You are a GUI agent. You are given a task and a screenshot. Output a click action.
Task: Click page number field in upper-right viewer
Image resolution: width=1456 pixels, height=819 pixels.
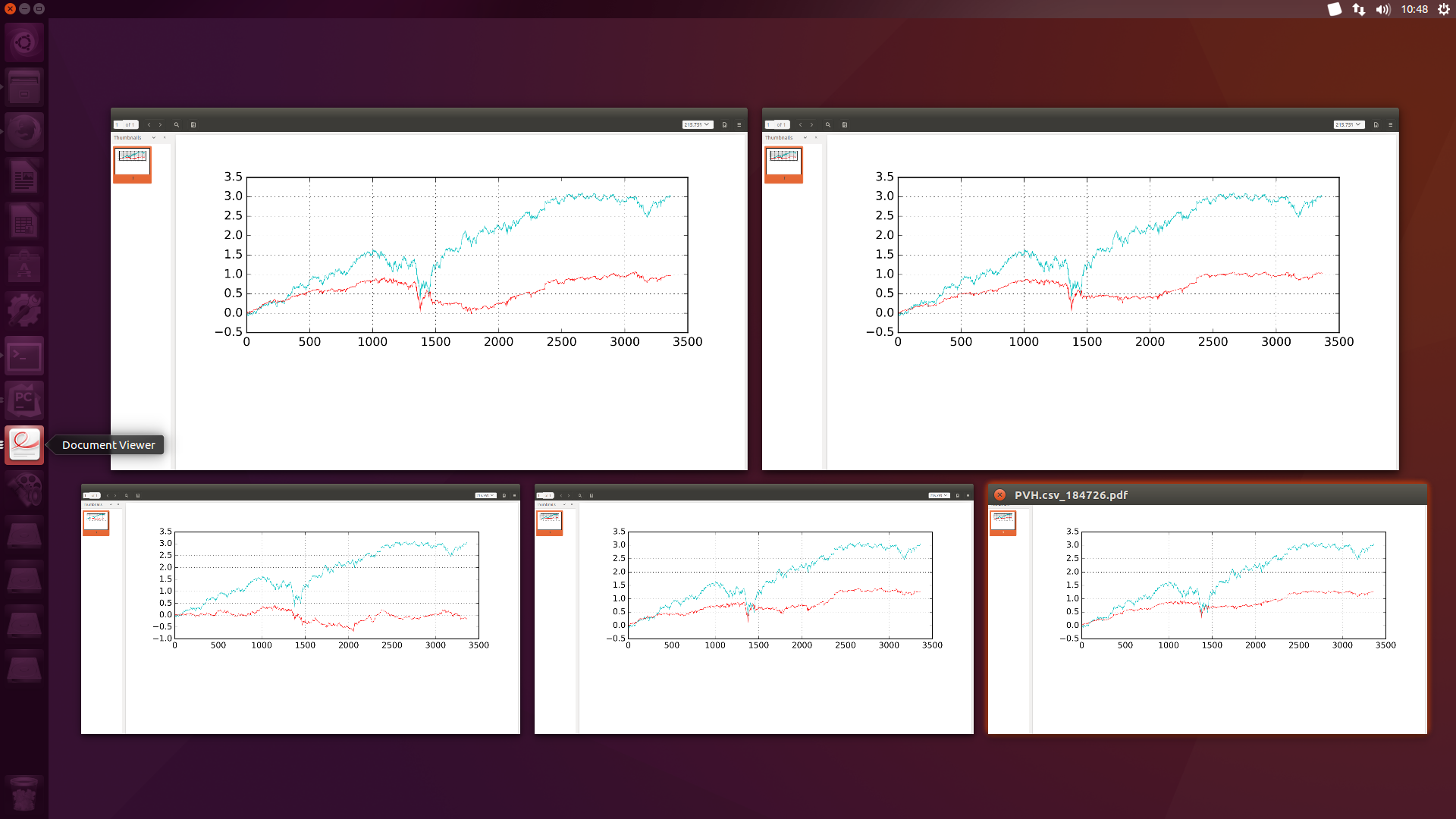click(x=769, y=125)
